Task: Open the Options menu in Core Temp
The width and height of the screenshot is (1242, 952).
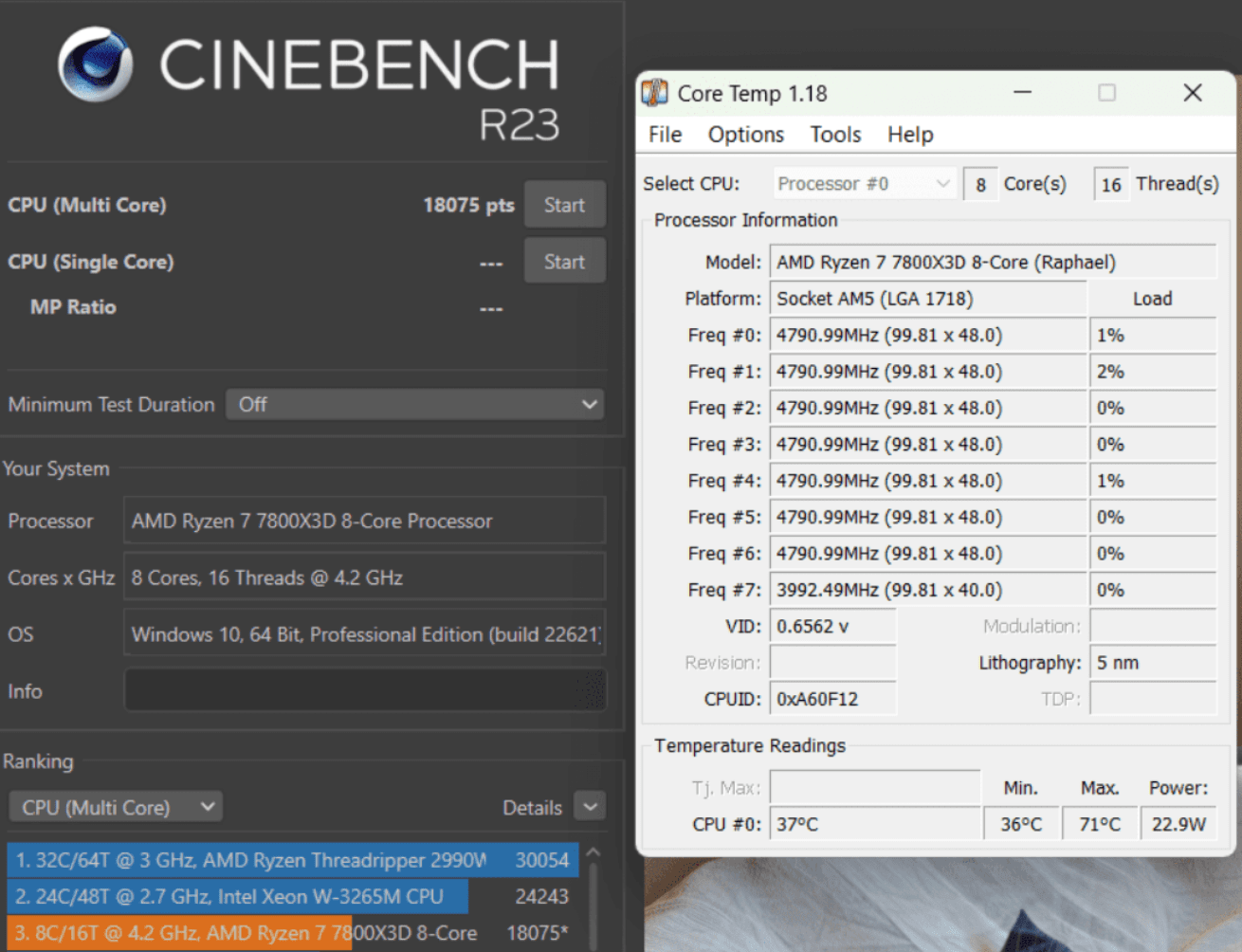Action: [x=745, y=135]
